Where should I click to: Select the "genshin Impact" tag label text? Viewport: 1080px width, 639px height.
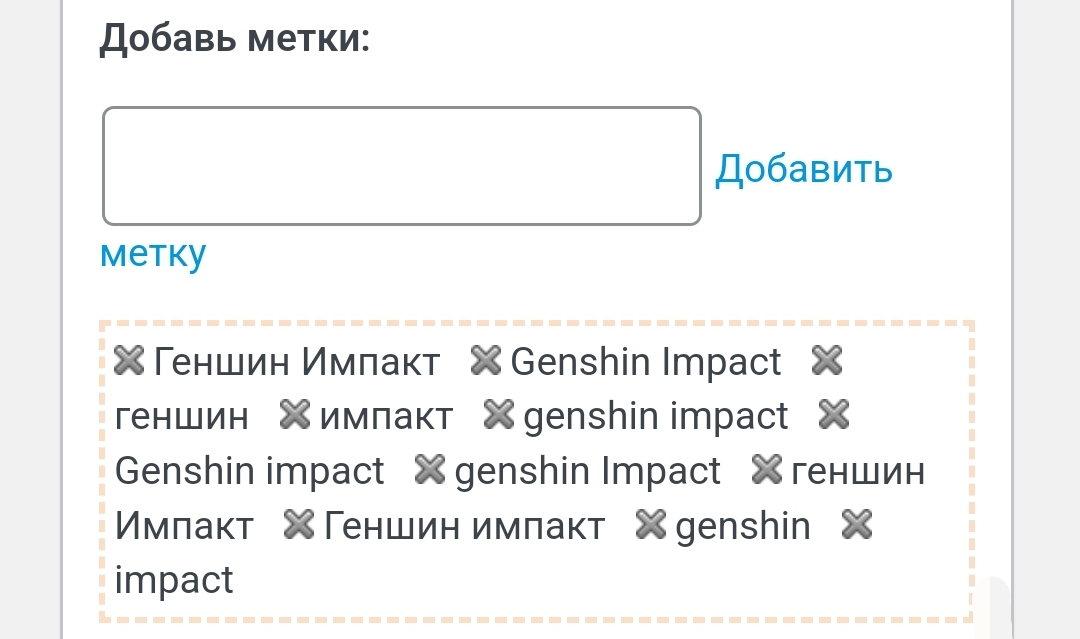tap(588, 471)
